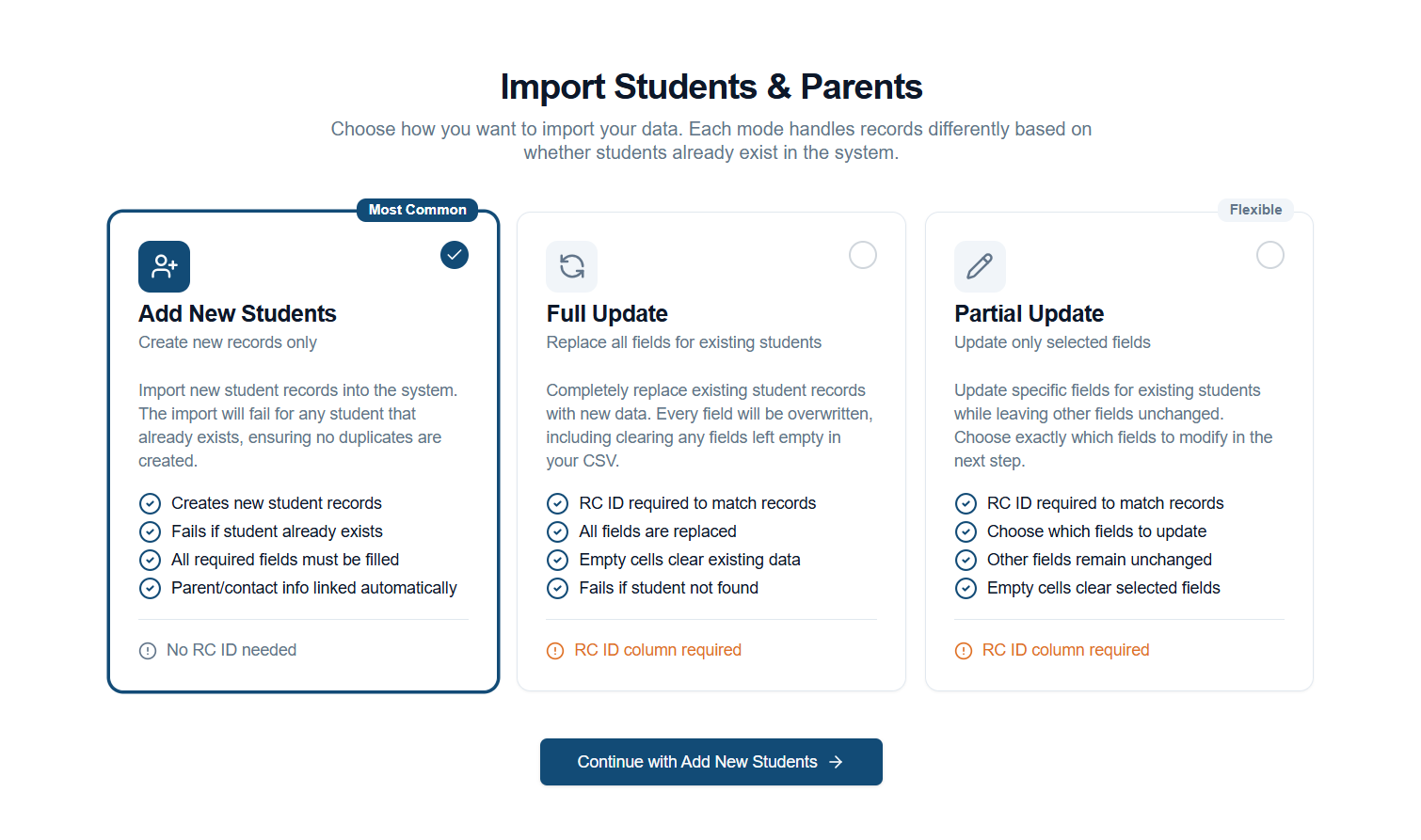Click checkmark icon next to Creates new student records

coord(150,503)
